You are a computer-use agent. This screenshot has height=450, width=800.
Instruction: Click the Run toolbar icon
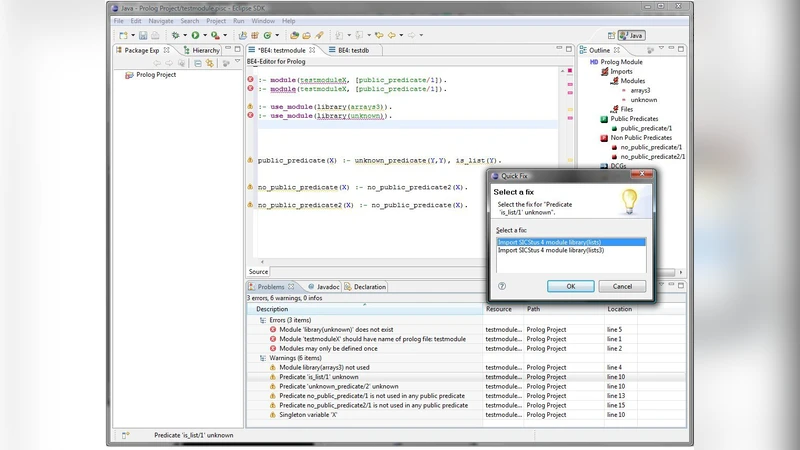(x=194, y=35)
